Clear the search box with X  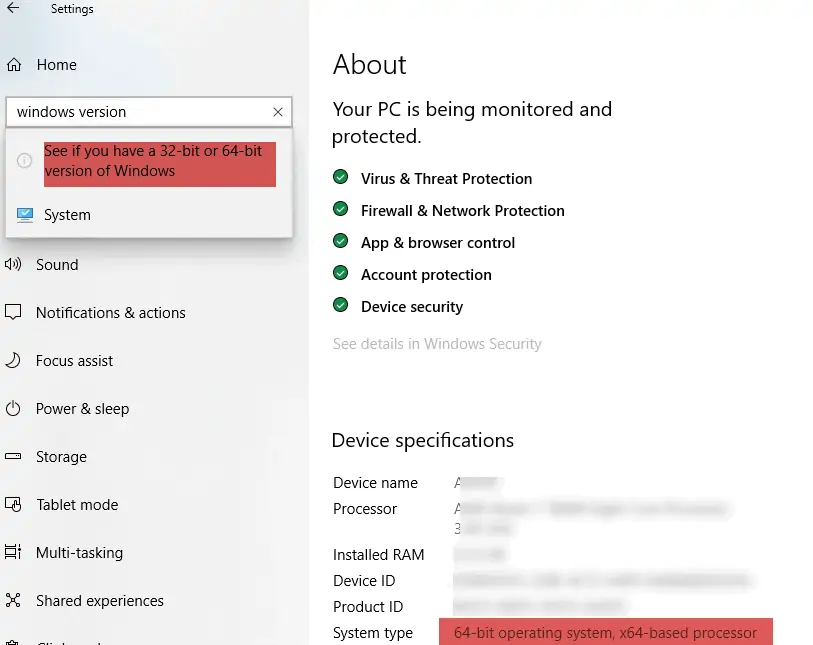(278, 112)
